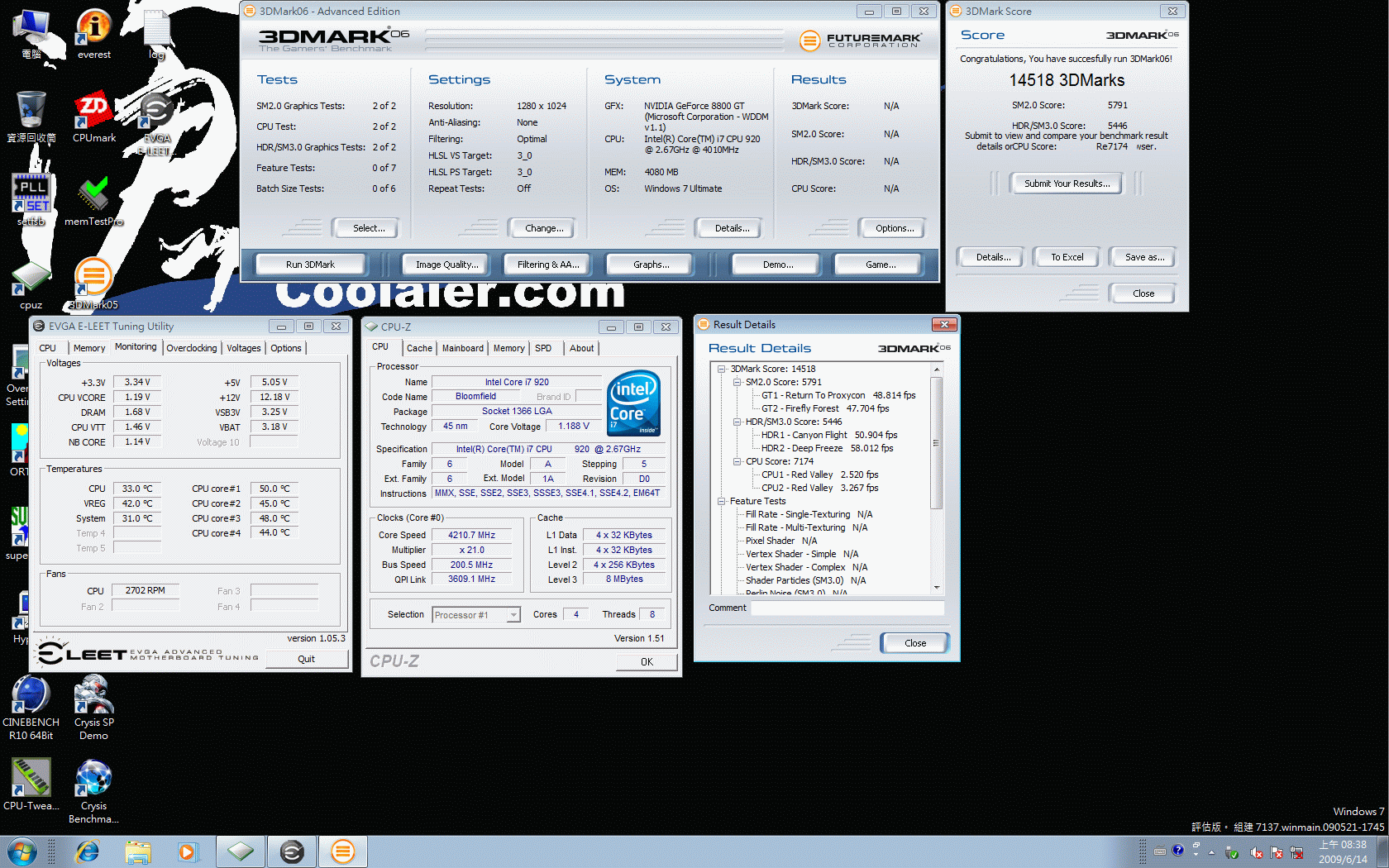Image resolution: width=1389 pixels, height=868 pixels.
Task: Click Quit in E-LEET Tuning Utility
Action: [306, 659]
